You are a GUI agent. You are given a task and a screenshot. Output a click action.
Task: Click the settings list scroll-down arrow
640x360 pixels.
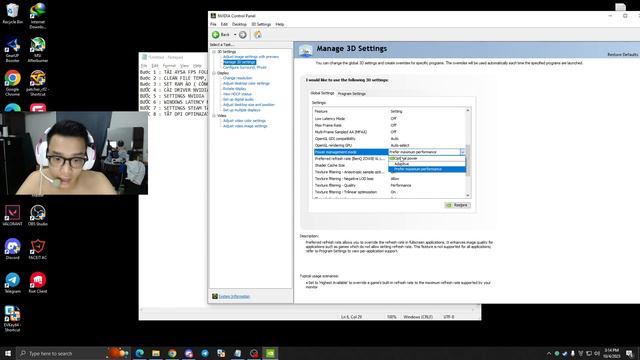point(468,196)
